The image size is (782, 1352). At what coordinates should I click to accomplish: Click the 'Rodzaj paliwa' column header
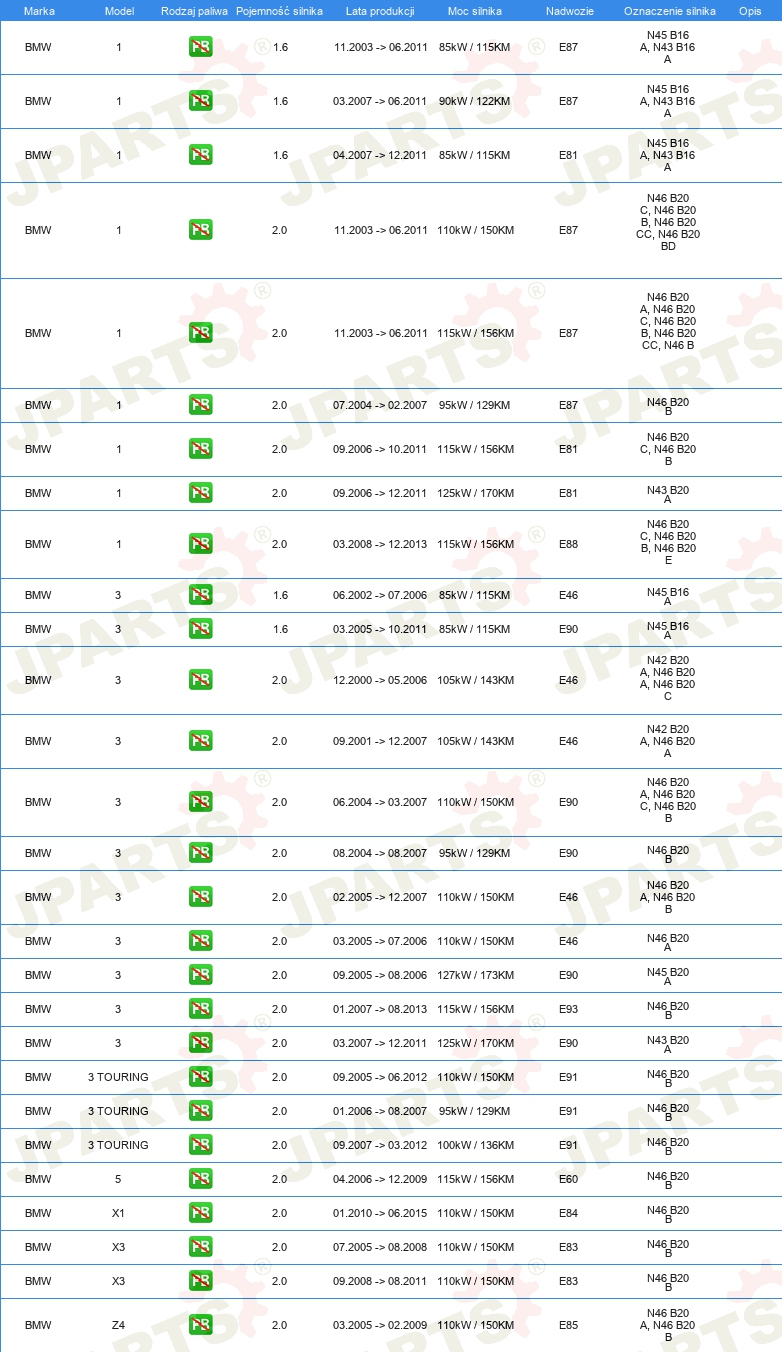(194, 10)
